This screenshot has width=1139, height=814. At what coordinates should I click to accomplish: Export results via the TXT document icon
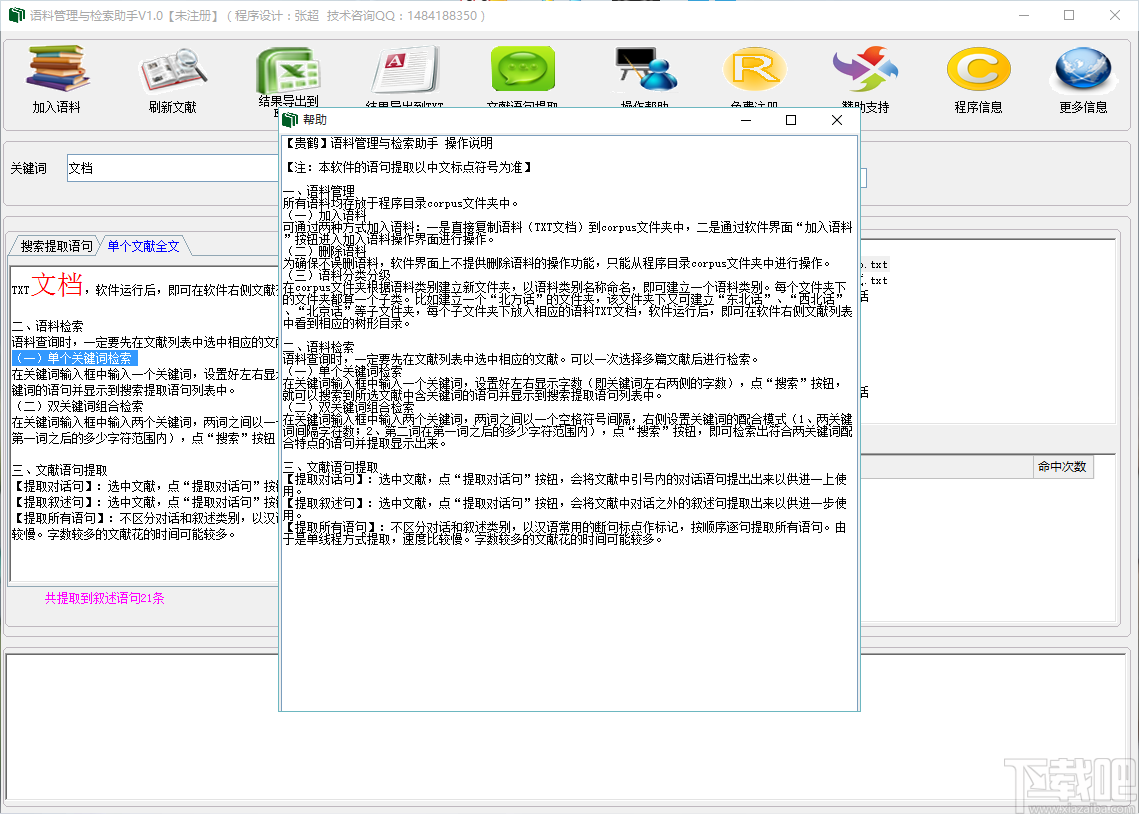(x=405, y=70)
